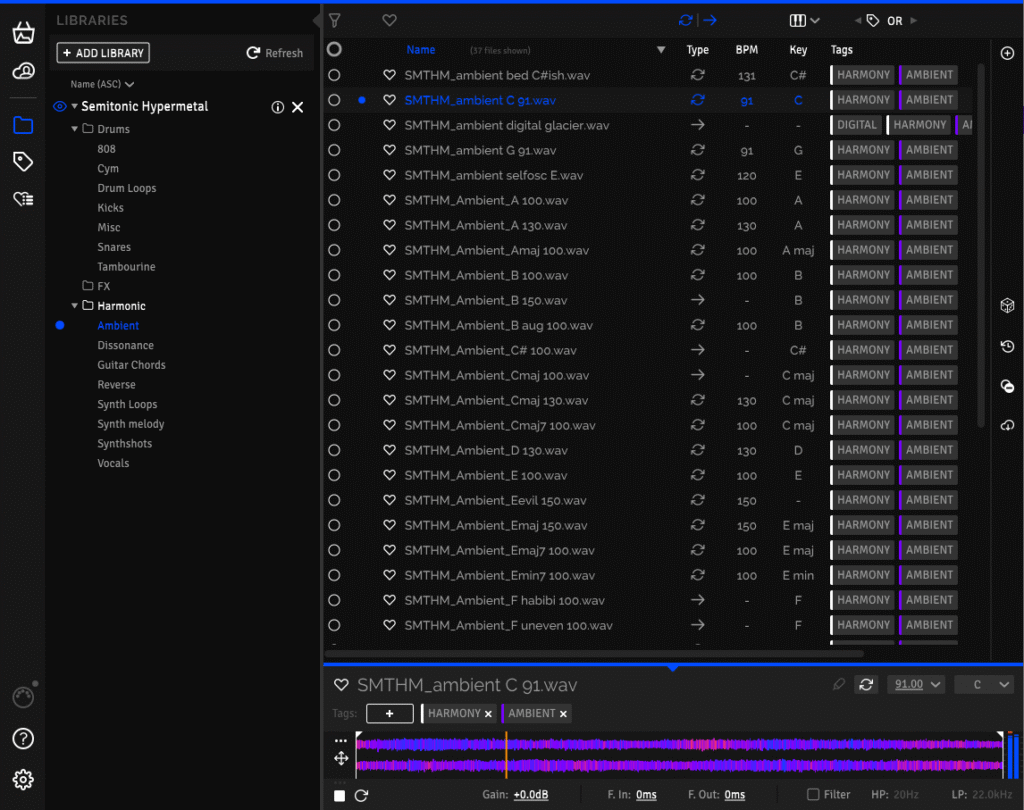This screenshot has height=810, width=1024.
Task: Open the favorites list icon in sidebar
Action: pos(23,199)
